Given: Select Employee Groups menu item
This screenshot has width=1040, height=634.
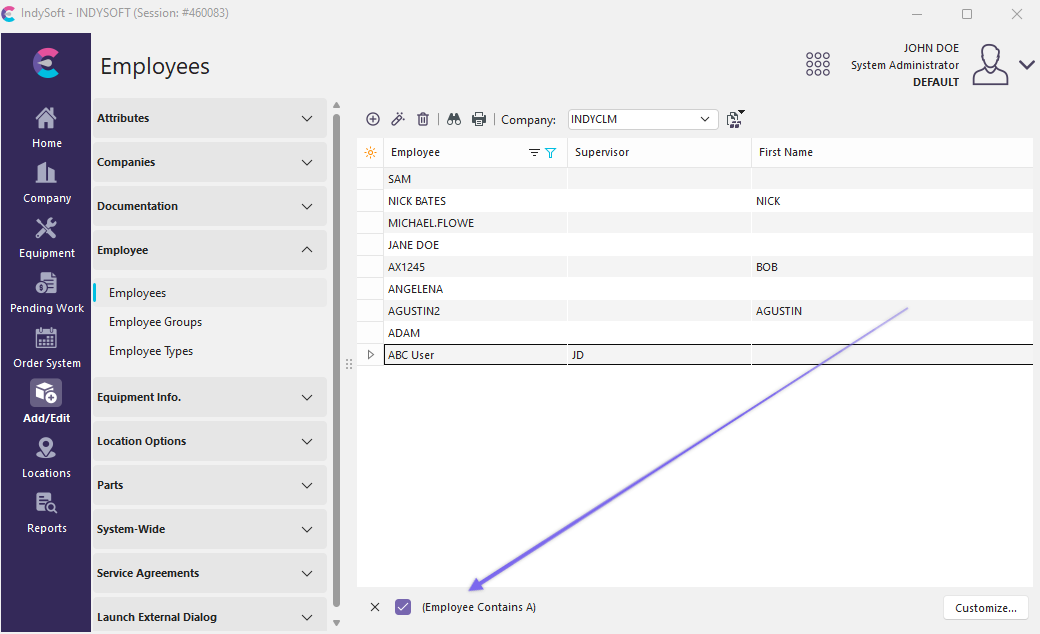Looking at the screenshot, I should click(x=155, y=322).
